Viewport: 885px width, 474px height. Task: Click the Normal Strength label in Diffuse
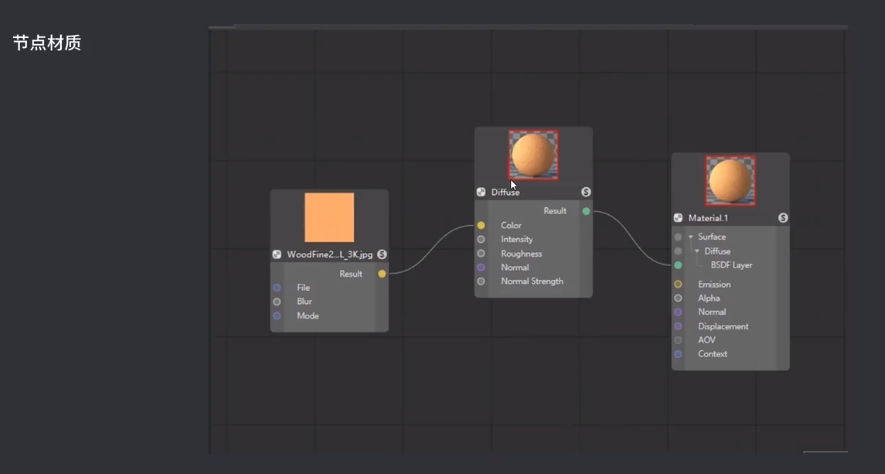pyautogui.click(x=532, y=281)
